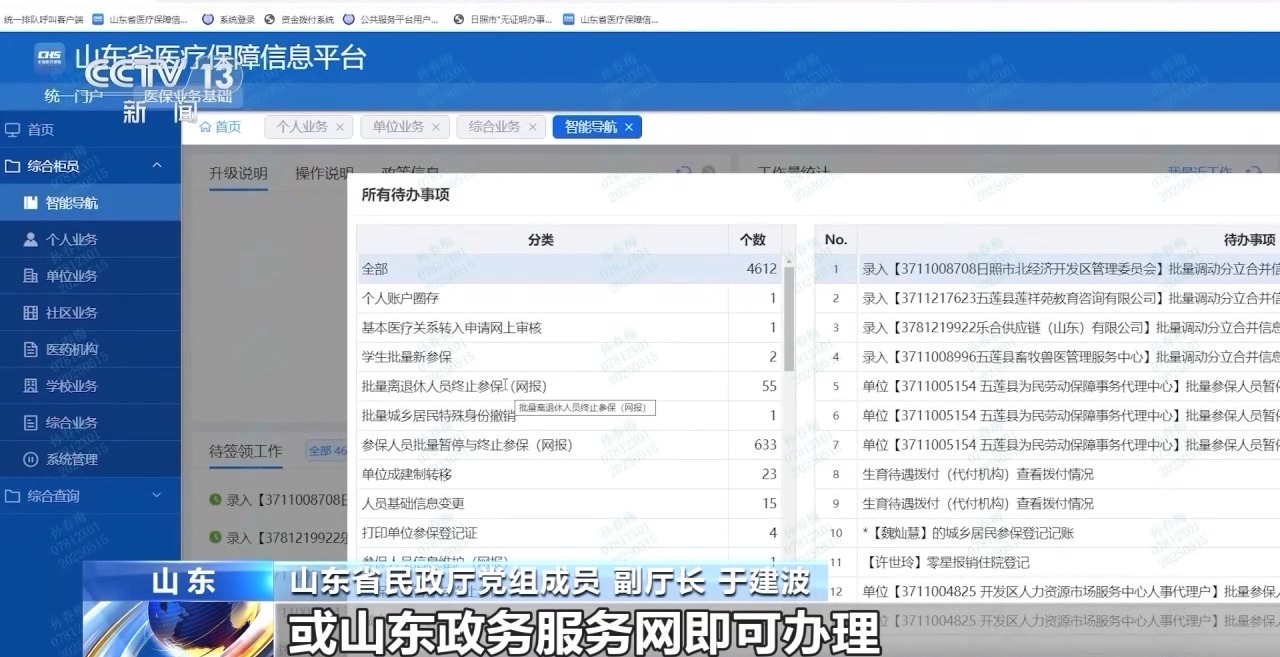This screenshot has width=1280, height=657.
Task: Expand the 综合查询 sidebar group
Action: [156, 496]
